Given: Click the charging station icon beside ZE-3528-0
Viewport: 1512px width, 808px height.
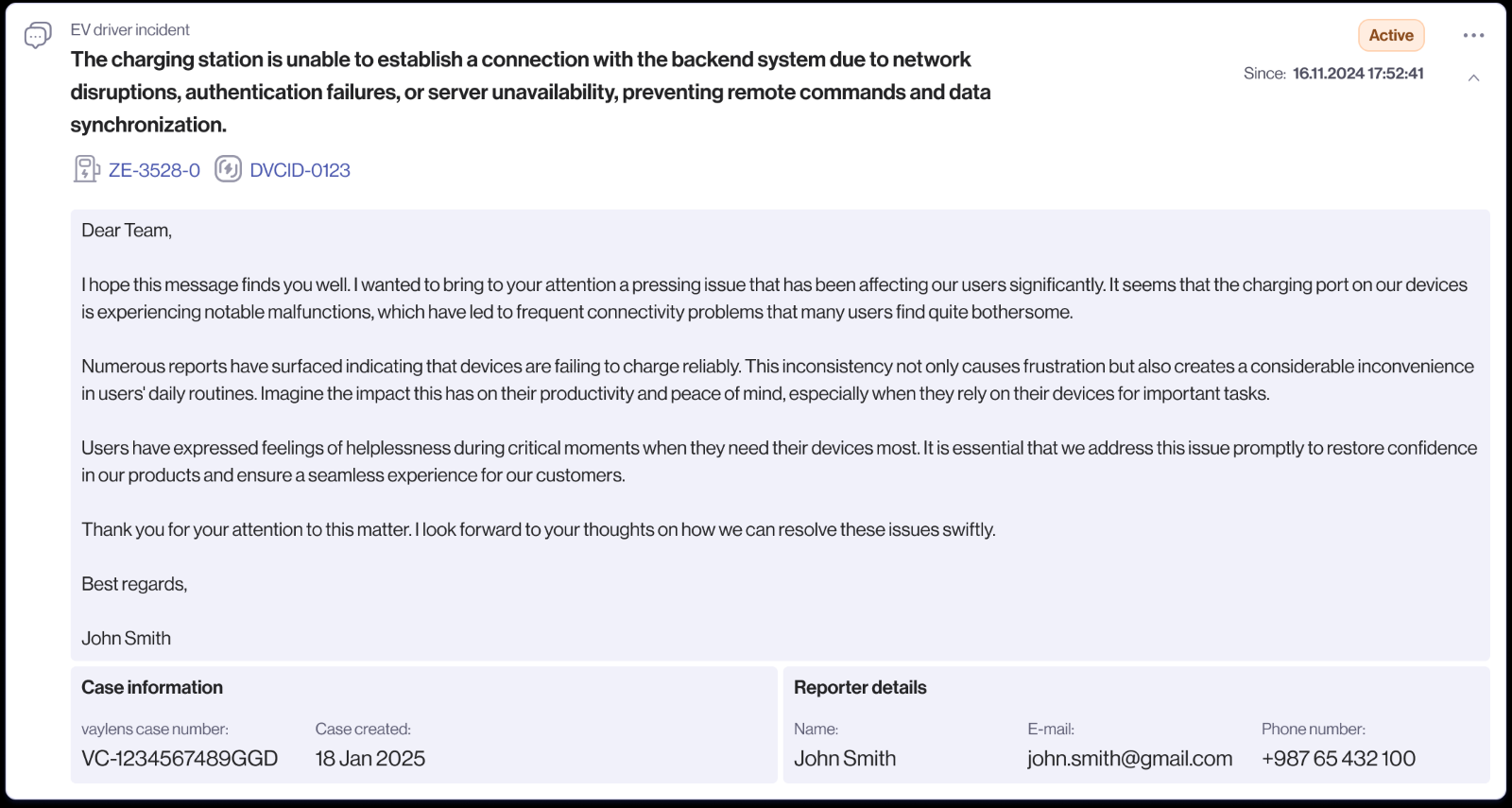Looking at the screenshot, I should pos(86,169).
